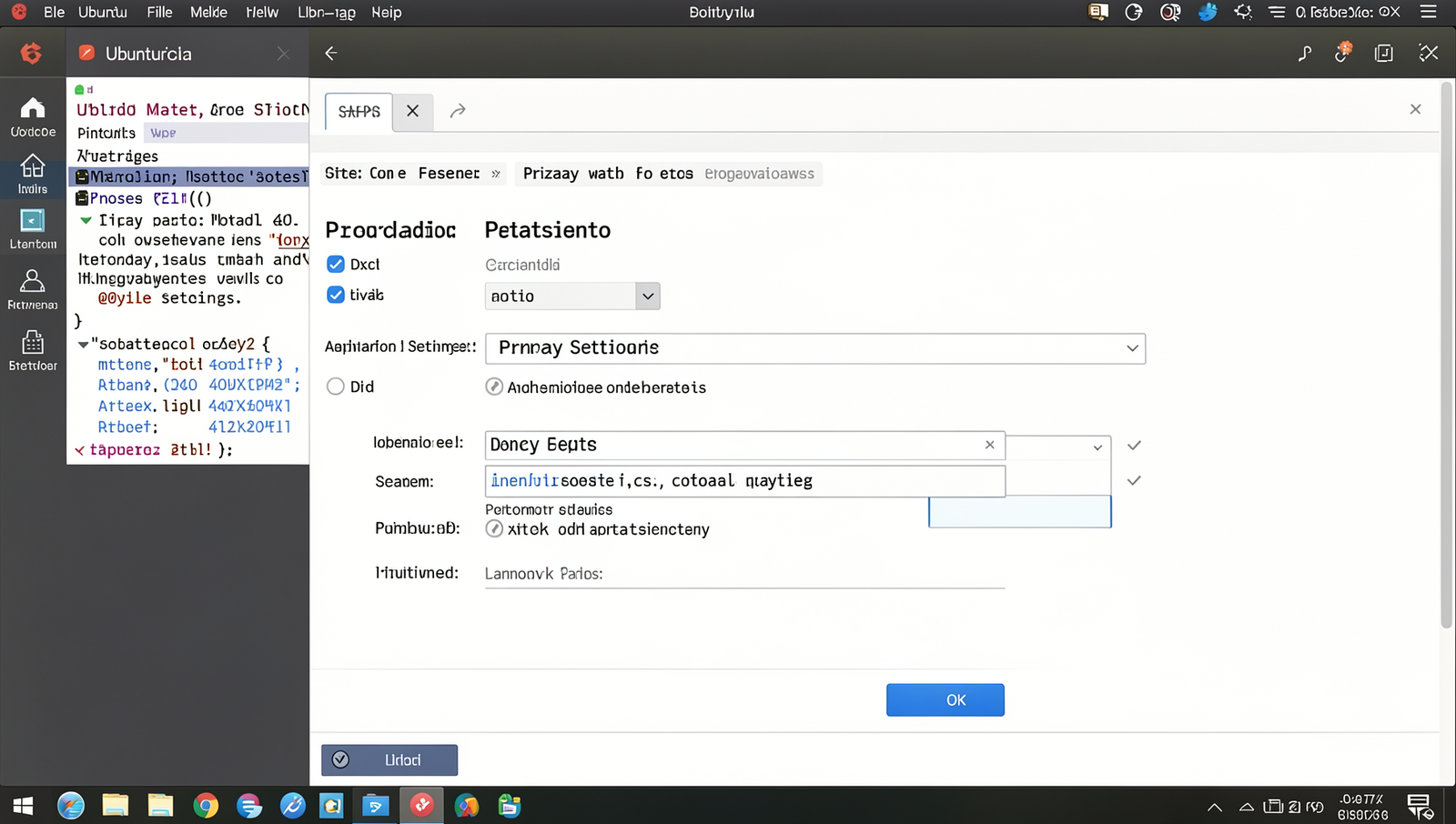Open the Melde menu
The width and height of the screenshot is (1456, 824).
(x=208, y=12)
